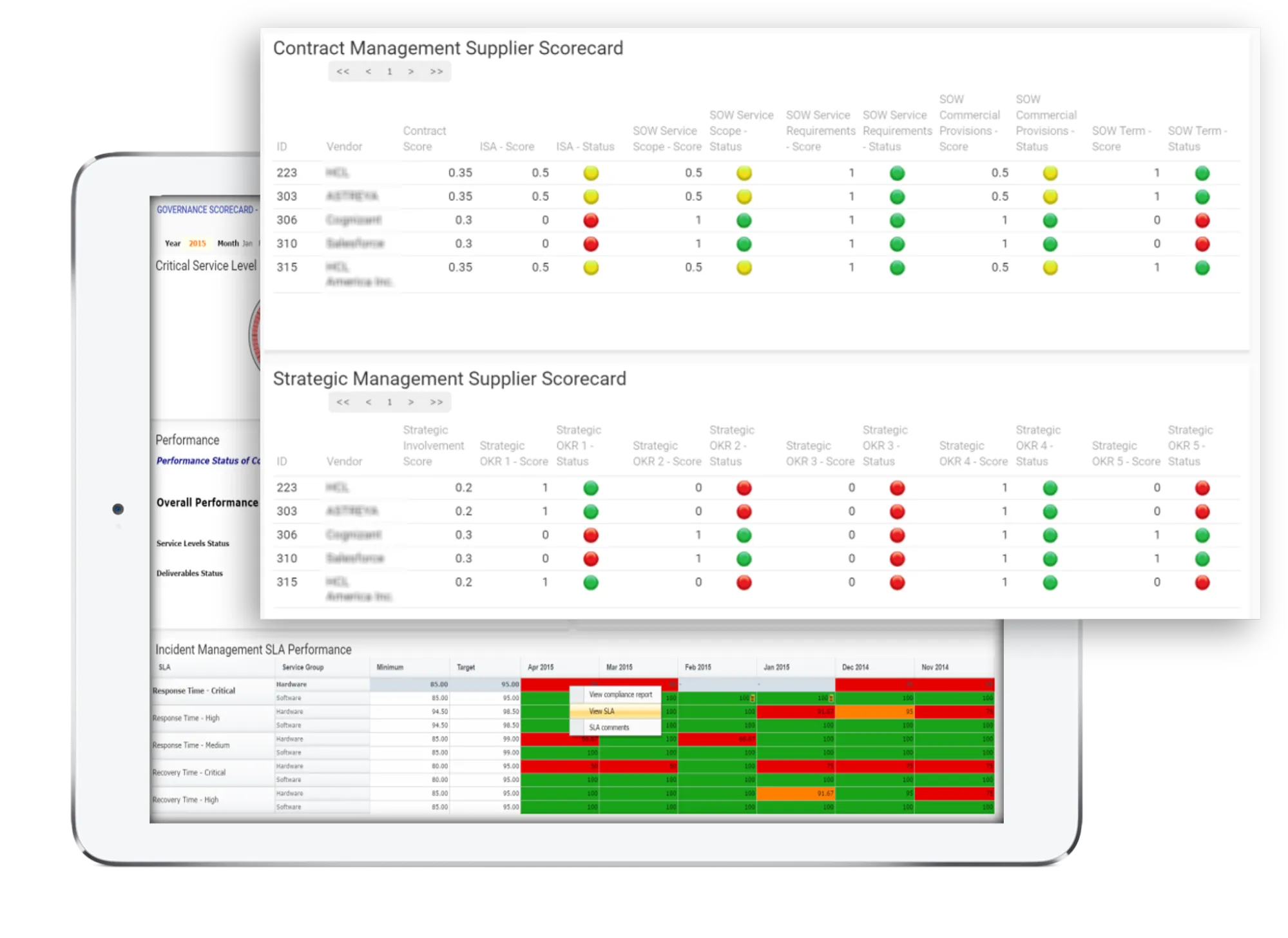Screen dimensions: 1288x938
Task: Click the green Strategic OKR 5 status dot for ID 306
Action: point(1202,535)
